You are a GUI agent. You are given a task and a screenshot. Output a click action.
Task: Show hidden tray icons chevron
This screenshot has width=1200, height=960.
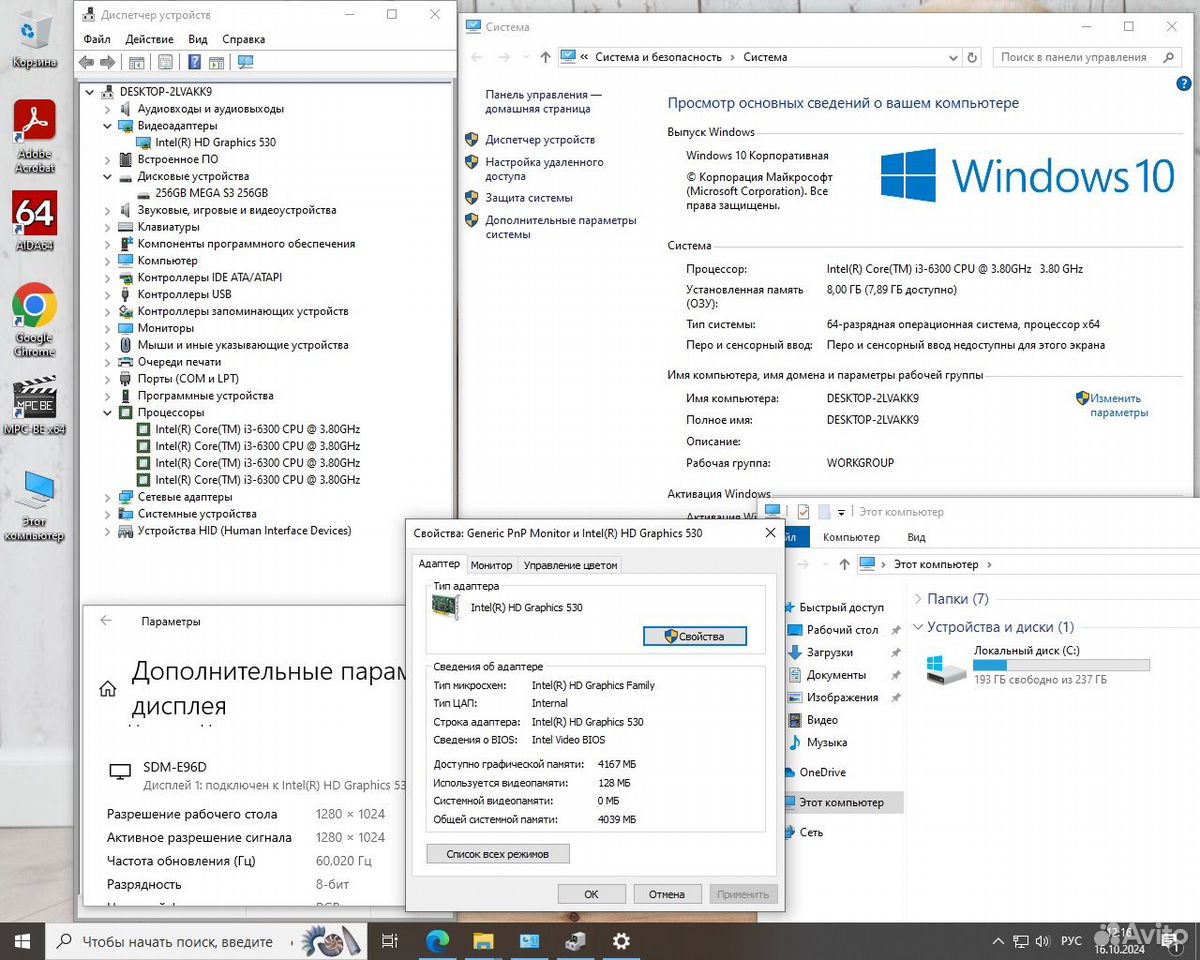tap(996, 941)
